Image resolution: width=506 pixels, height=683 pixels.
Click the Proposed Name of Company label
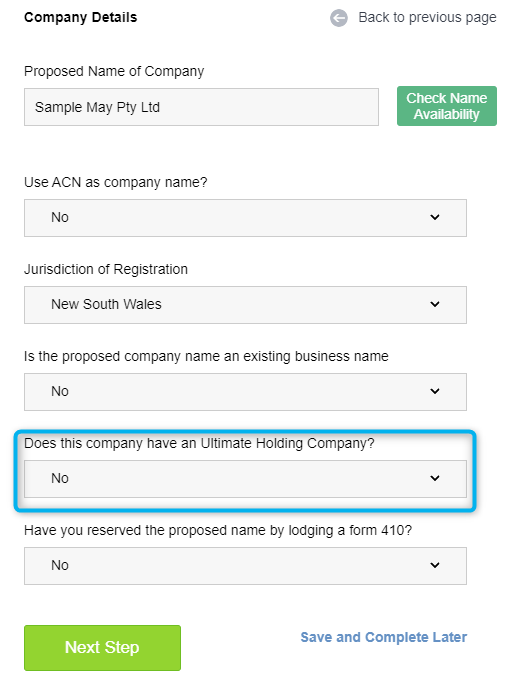114,71
